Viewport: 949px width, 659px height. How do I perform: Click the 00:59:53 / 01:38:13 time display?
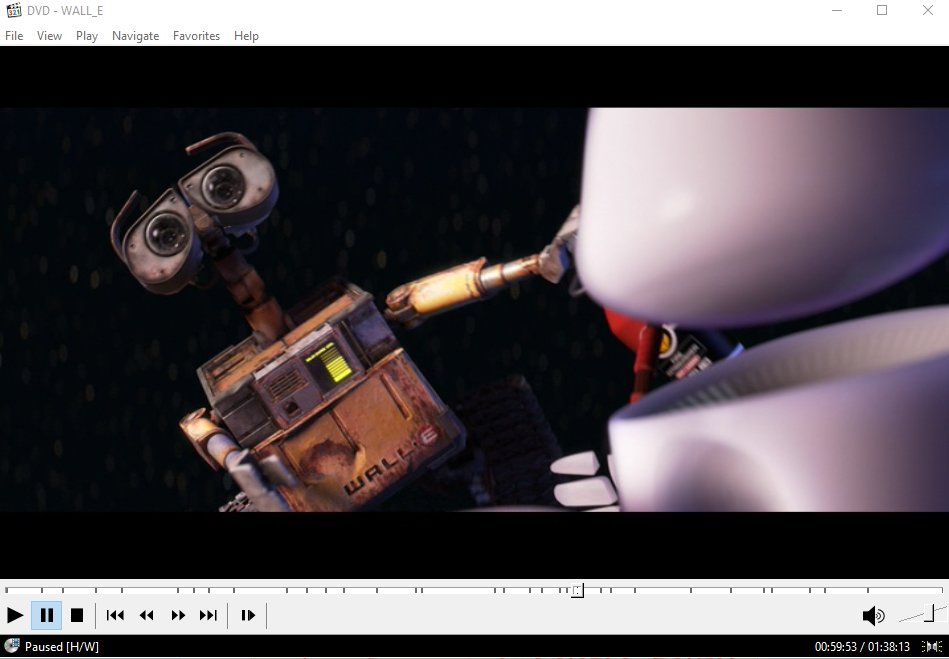pyautogui.click(x=862, y=647)
